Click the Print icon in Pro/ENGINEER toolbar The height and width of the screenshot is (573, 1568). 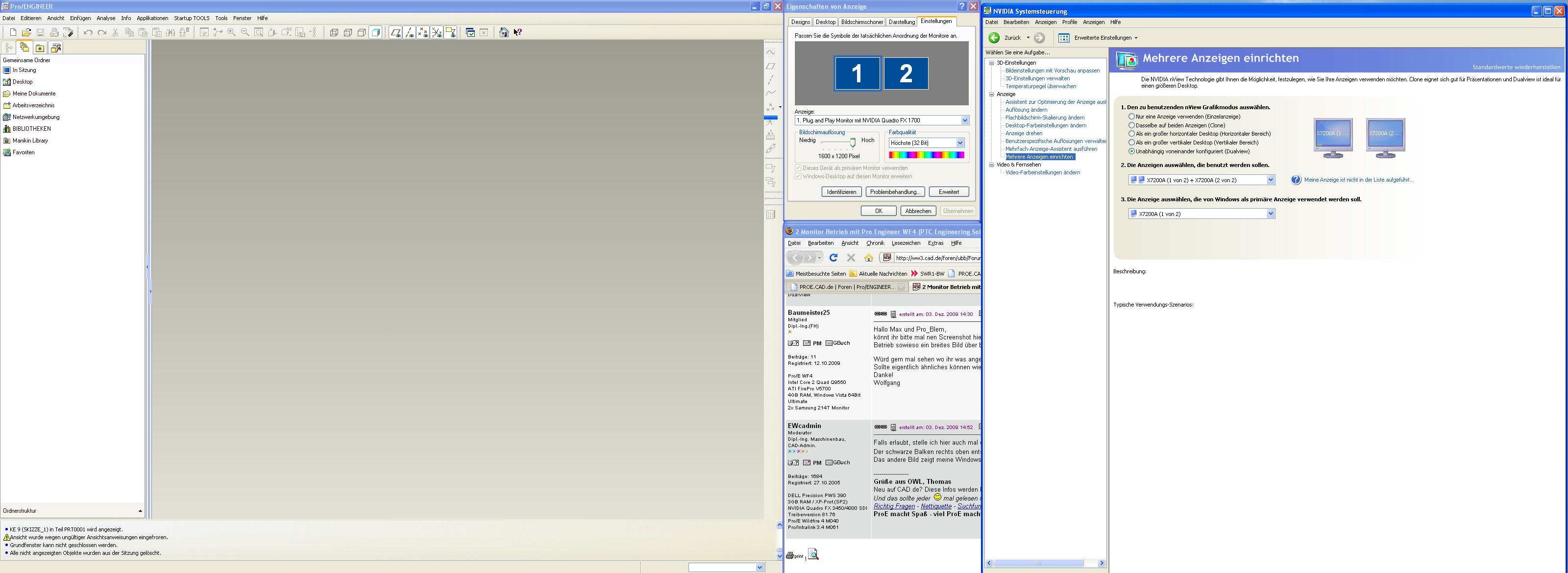click(54, 32)
